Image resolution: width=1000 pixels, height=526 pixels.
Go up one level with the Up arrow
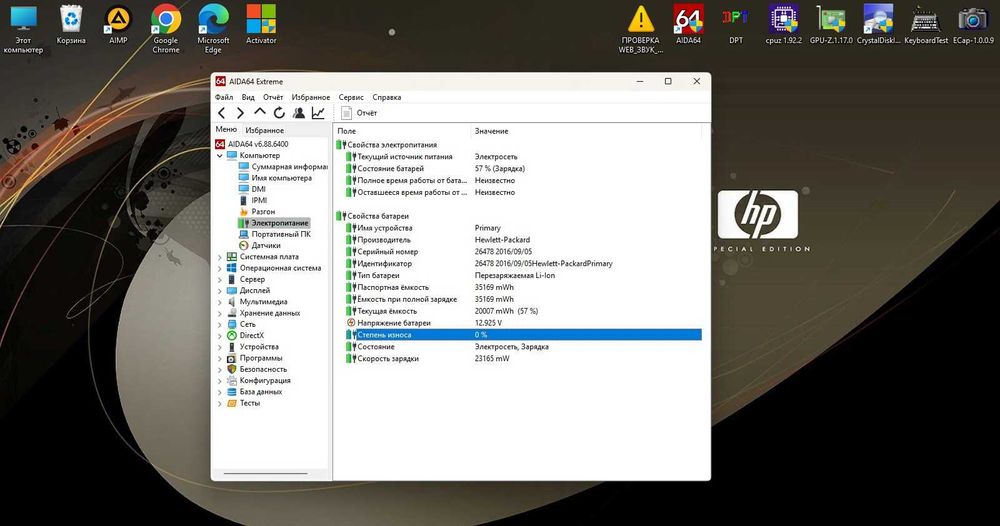tap(260, 113)
